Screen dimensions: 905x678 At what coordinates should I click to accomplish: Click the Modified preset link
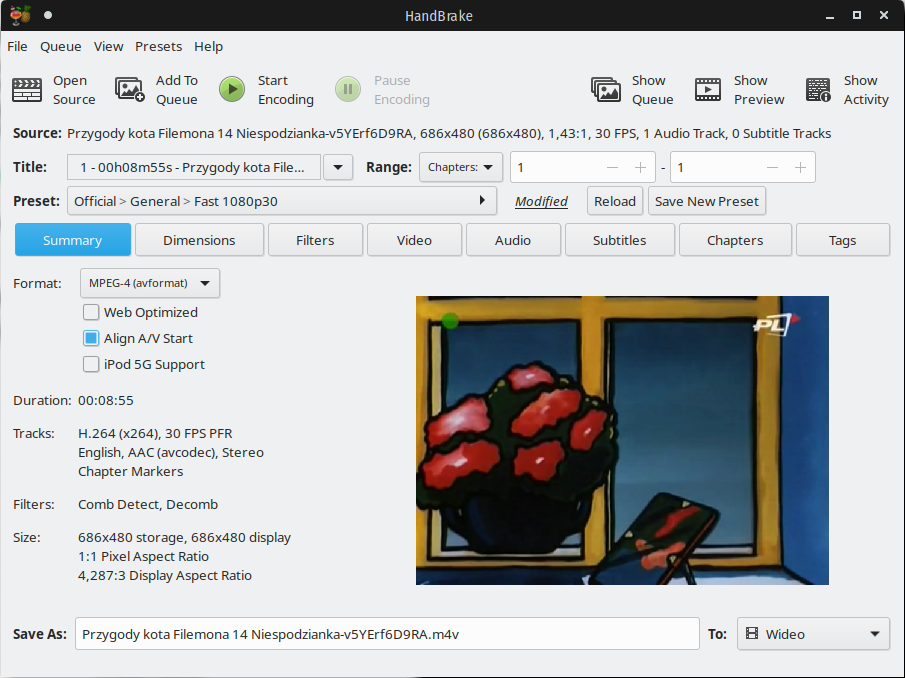tap(541, 201)
